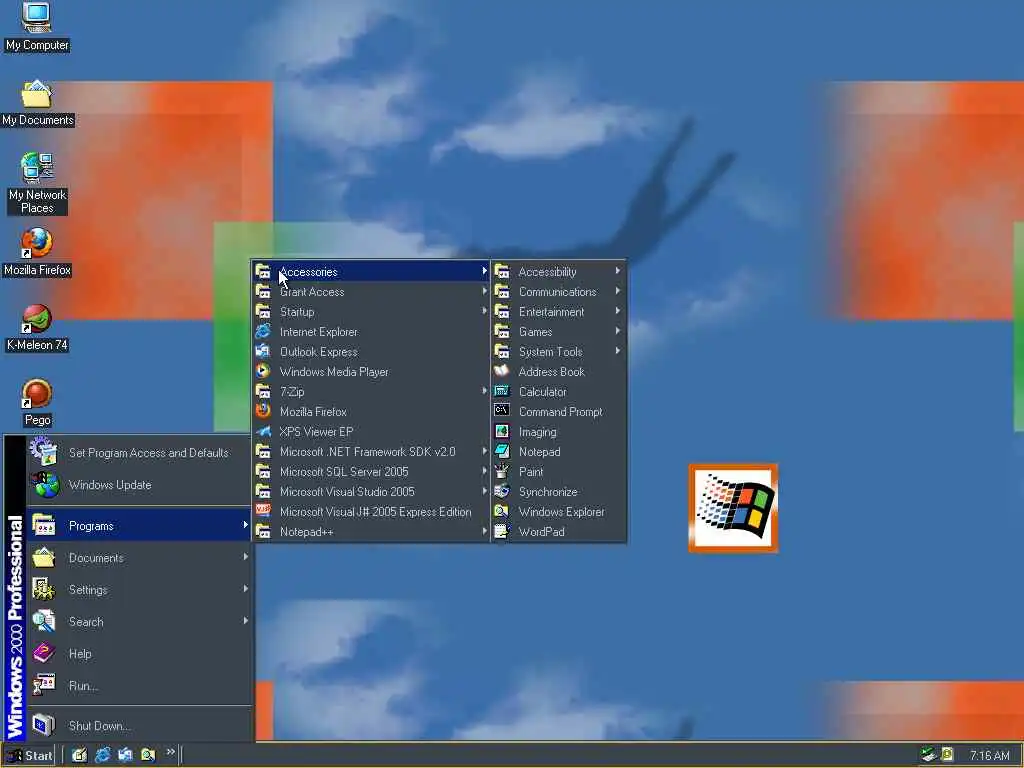Open Communications submenu in Accessories

(559, 291)
